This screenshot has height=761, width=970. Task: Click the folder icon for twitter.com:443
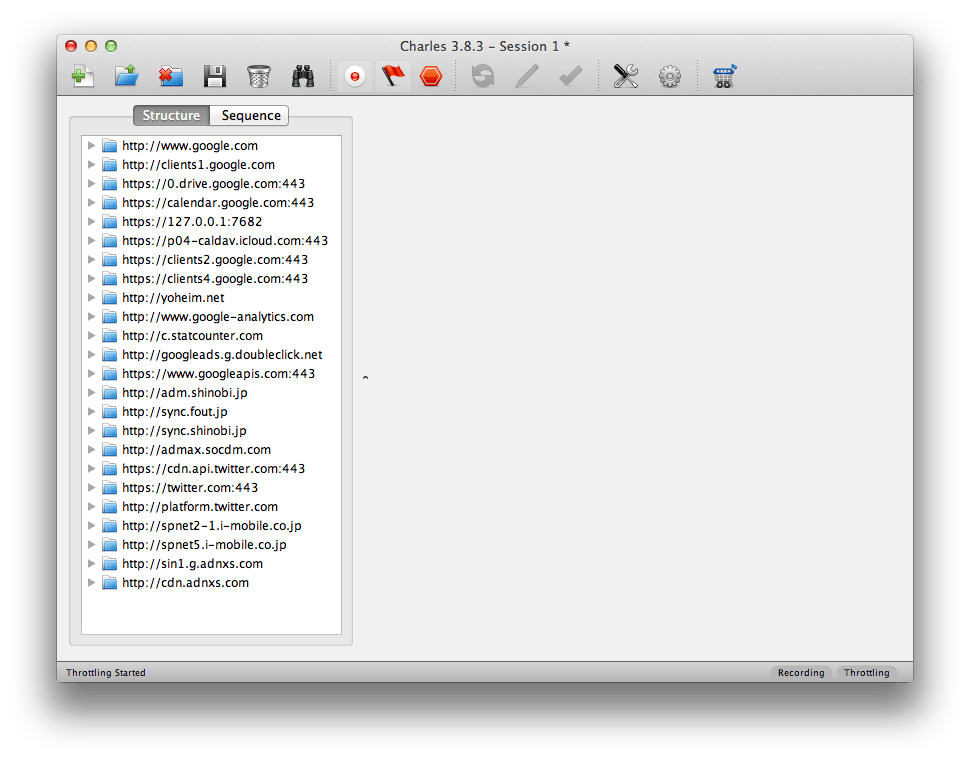109,488
